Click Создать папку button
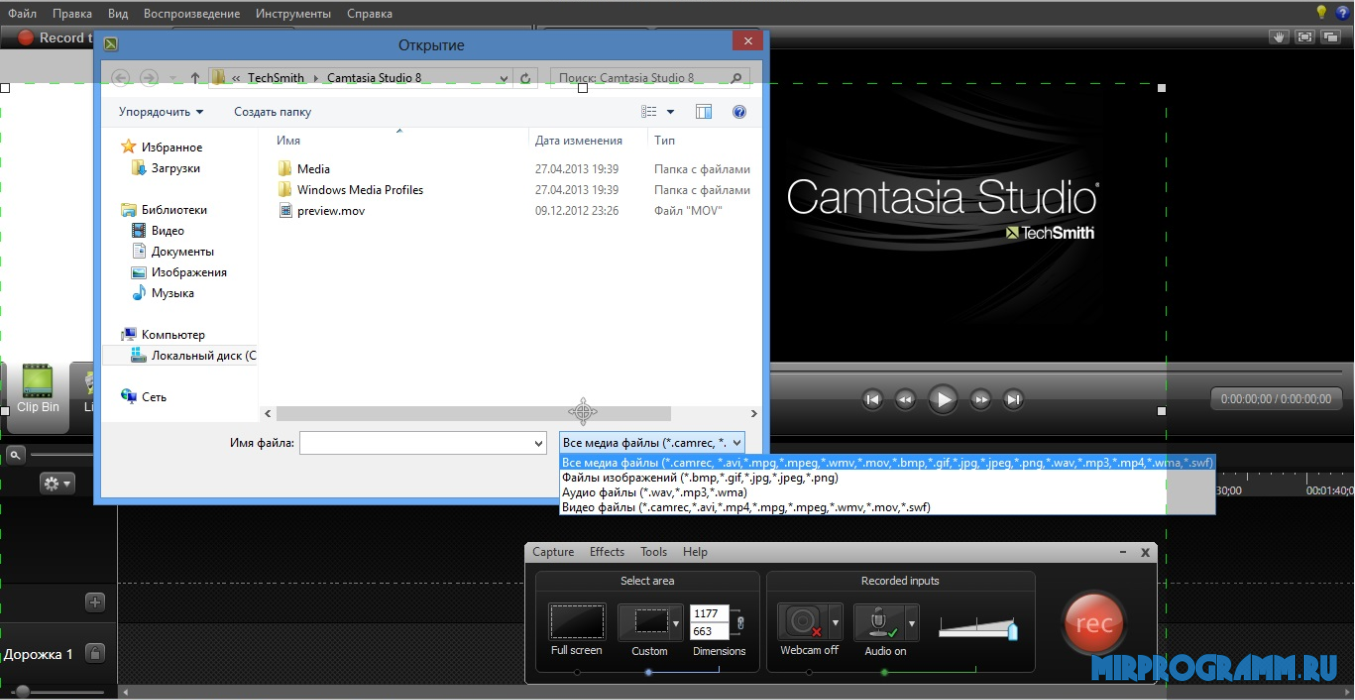Image resolution: width=1355 pixels, height=700 pixels. click(272, 112)
